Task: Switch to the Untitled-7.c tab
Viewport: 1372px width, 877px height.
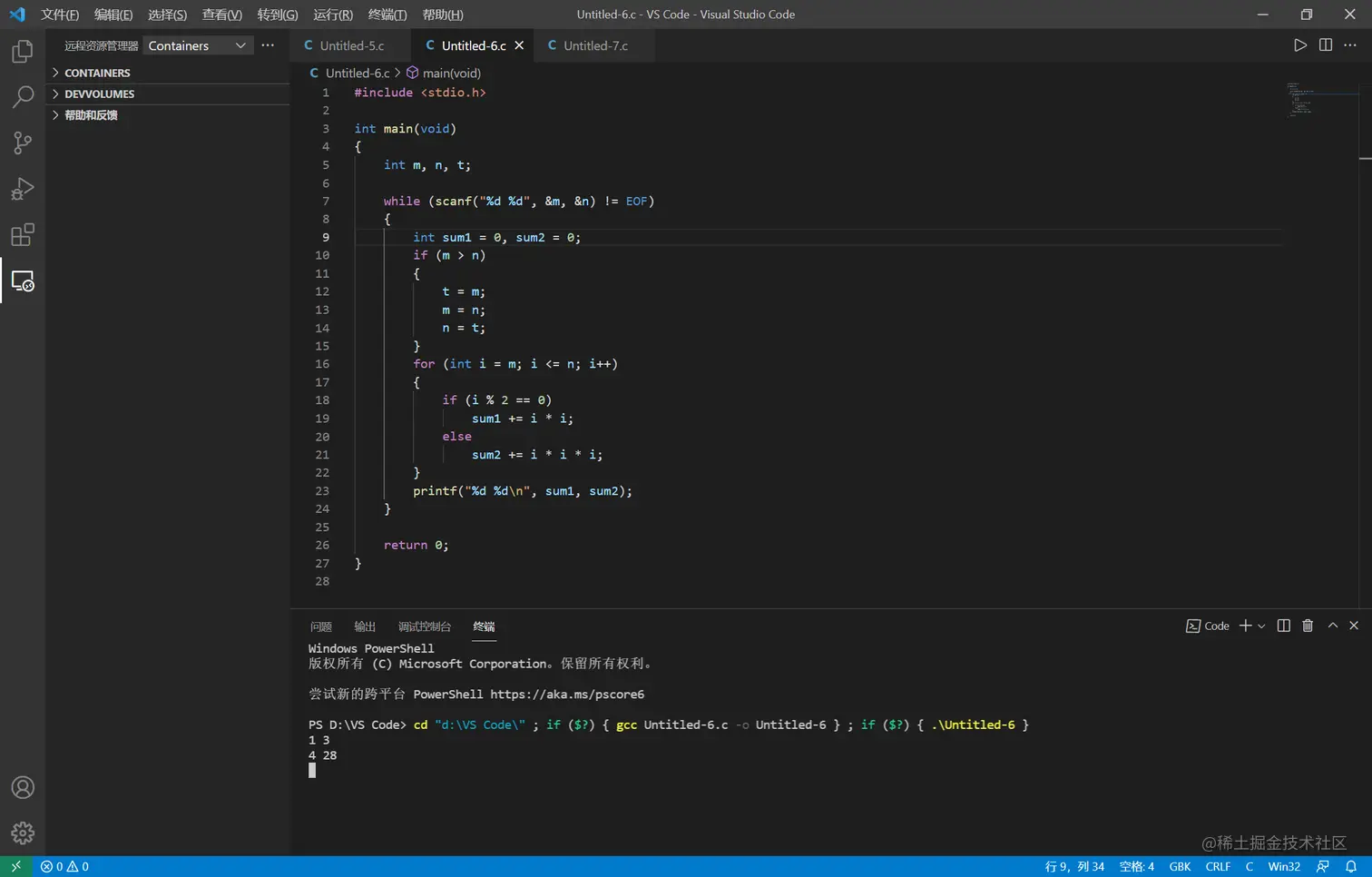Action: point(594,45)
